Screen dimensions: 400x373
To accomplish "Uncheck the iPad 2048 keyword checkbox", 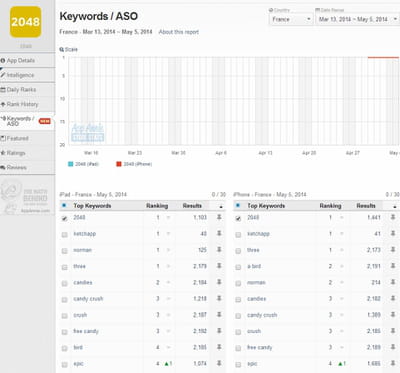I will [65, 218].
